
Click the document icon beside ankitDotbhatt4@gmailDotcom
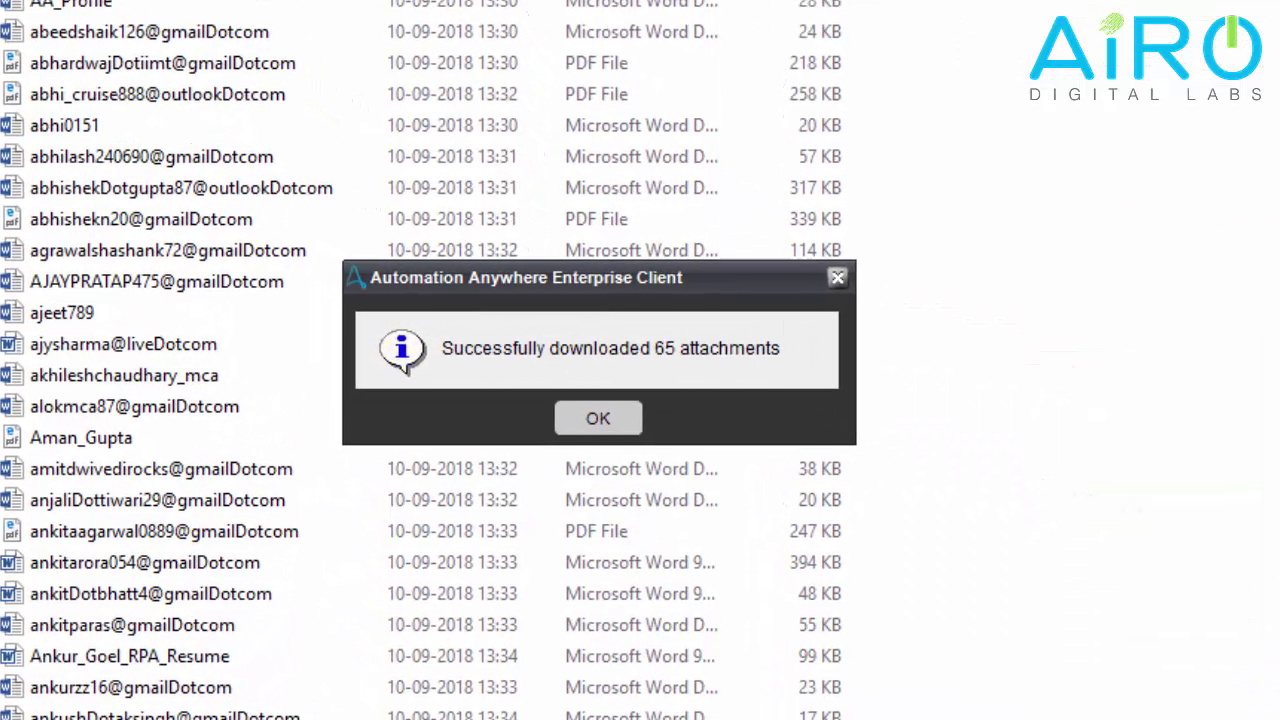coord(11,594)
